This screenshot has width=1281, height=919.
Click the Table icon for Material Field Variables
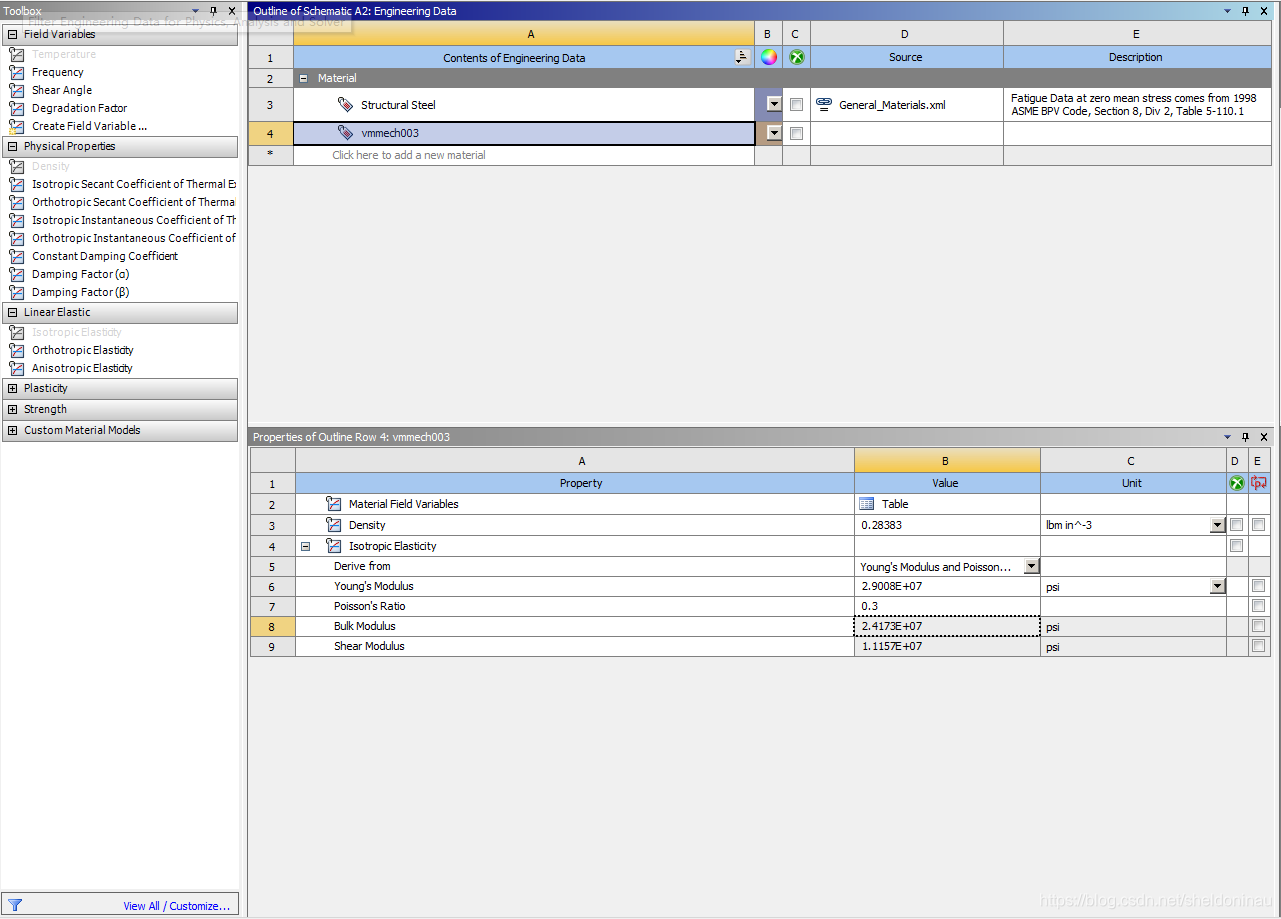(867, 504)
